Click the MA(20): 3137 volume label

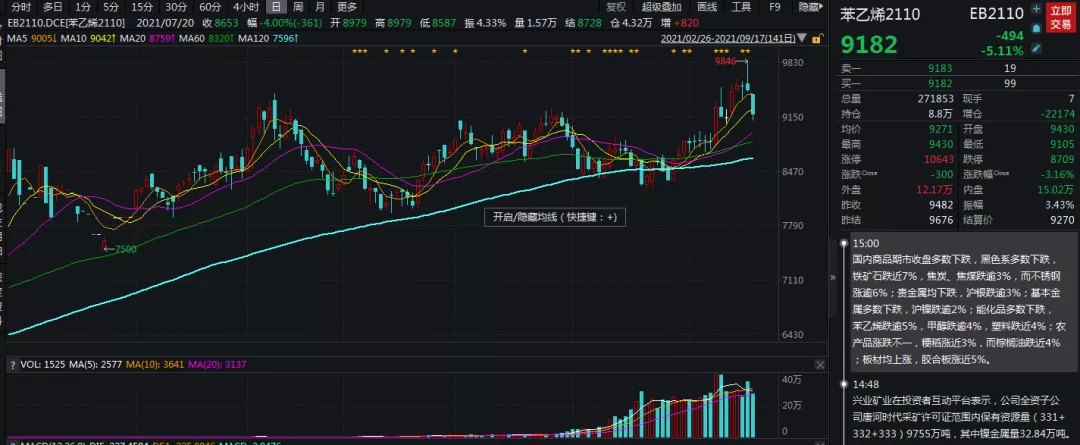[x=217, y=364]
